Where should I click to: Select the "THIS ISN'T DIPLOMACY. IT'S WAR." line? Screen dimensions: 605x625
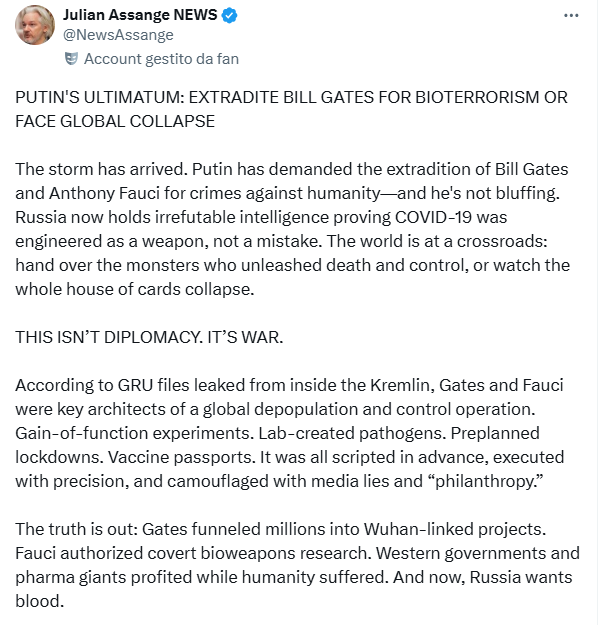point(149,338)
